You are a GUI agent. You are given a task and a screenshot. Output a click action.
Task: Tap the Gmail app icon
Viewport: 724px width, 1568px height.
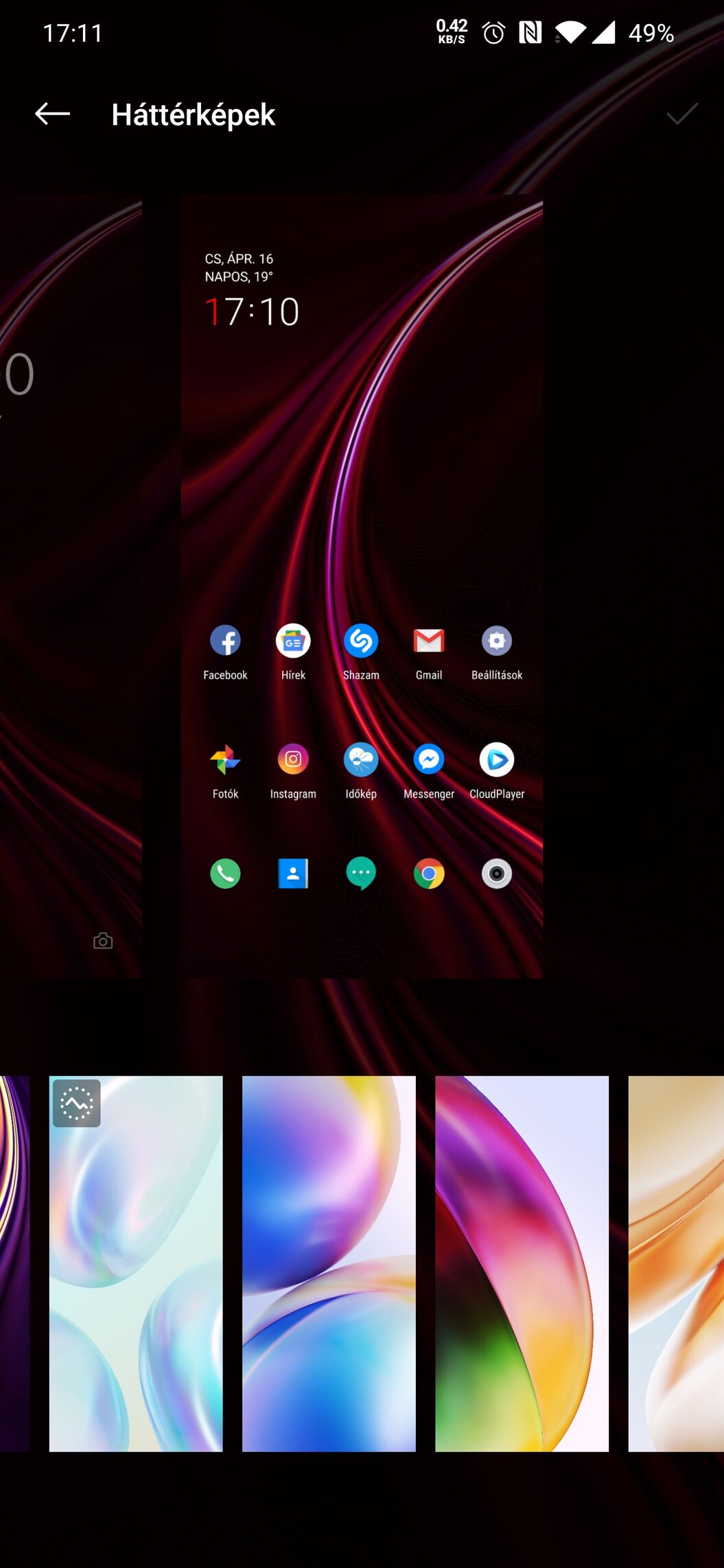coord(429,641)
